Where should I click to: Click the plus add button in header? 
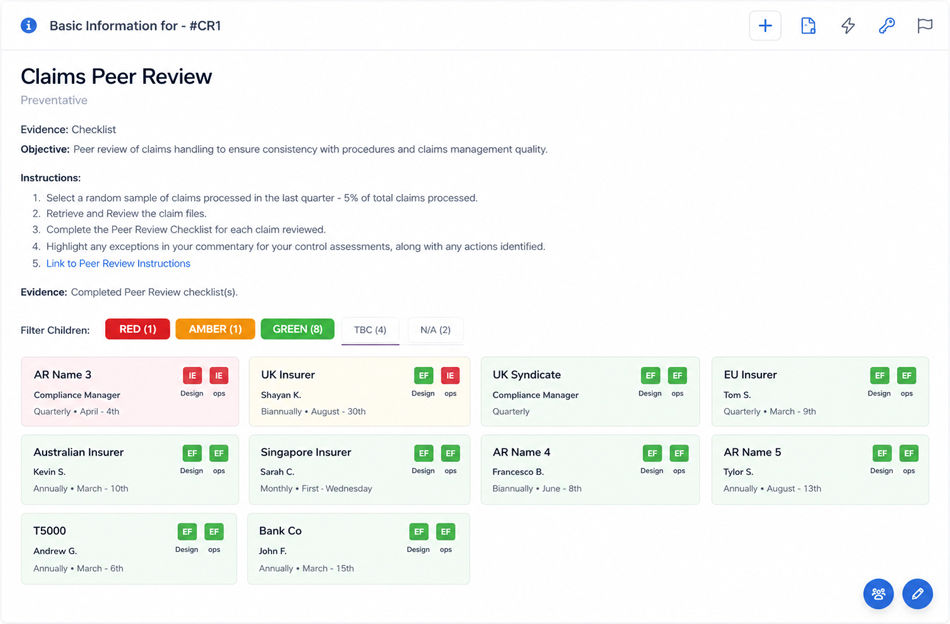click(765, 25)
